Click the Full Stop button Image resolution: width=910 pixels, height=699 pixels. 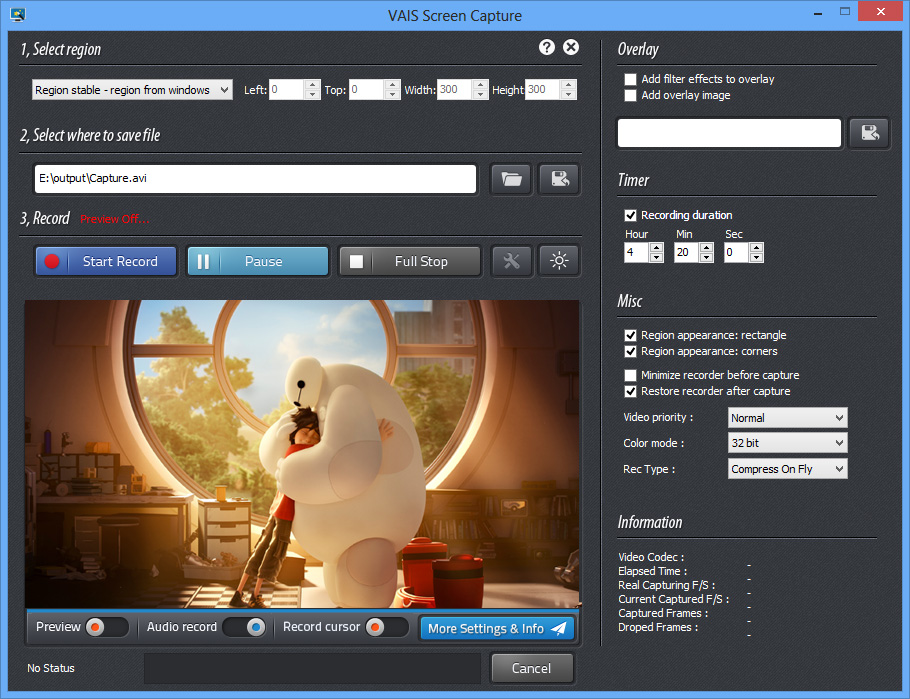[410, 261]
